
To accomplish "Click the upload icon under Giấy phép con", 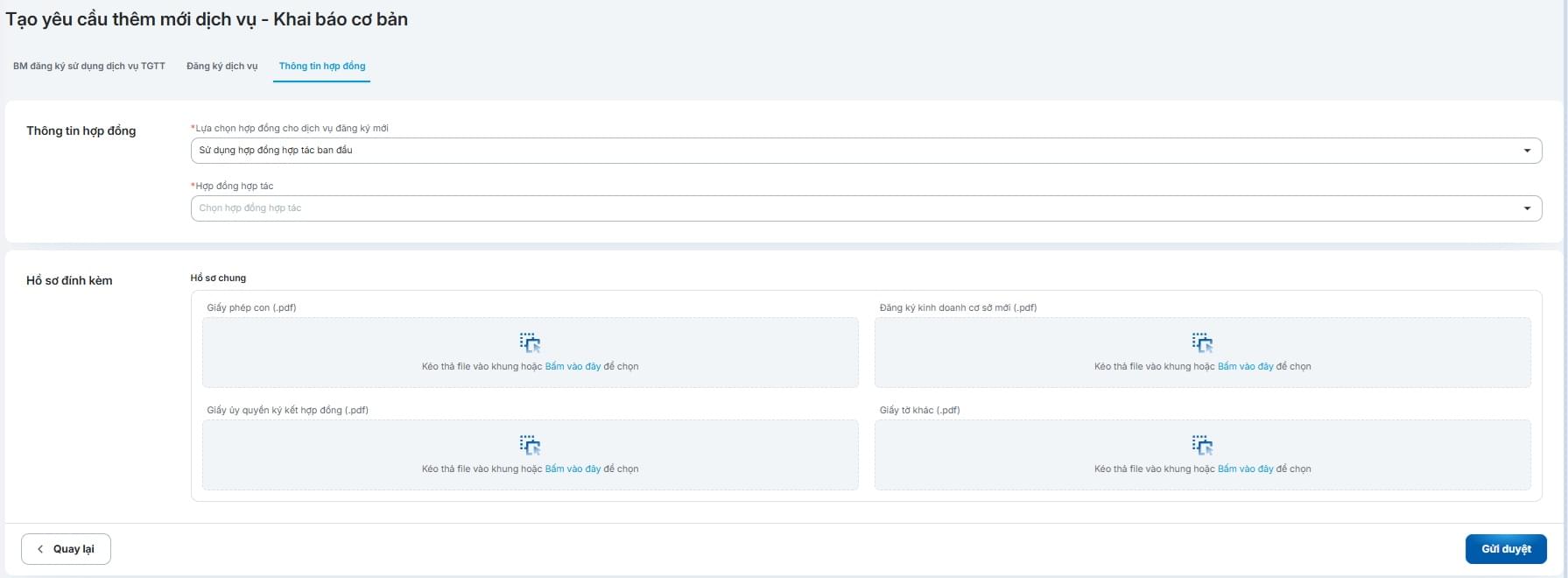I will click(x=530, y=342).
